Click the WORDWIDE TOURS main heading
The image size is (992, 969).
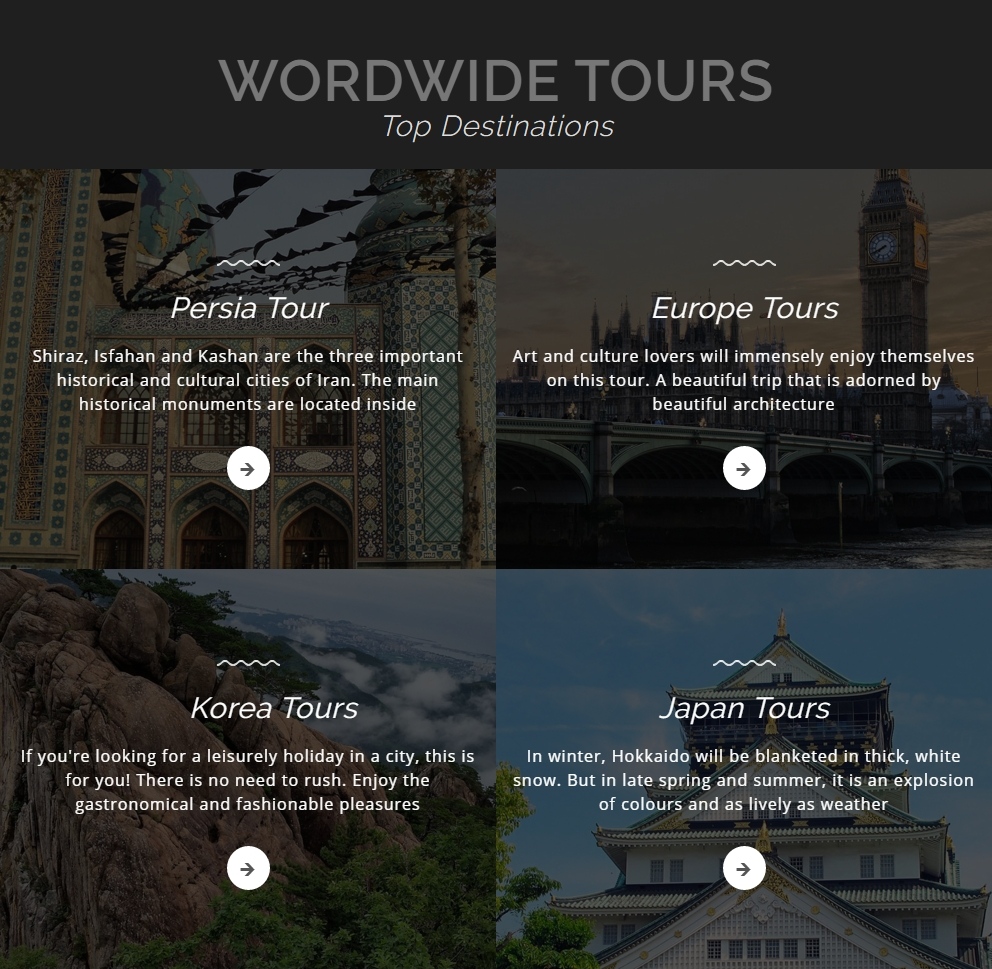[495, 80]
